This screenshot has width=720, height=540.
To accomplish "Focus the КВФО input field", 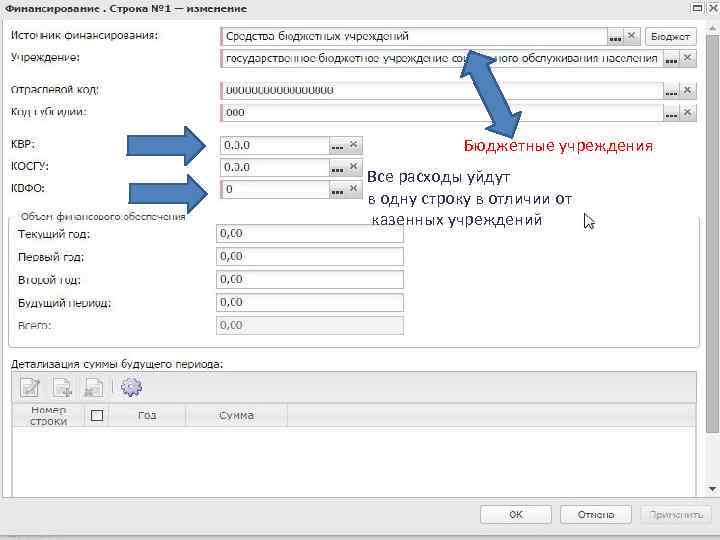I will click(x=275, y=190).
